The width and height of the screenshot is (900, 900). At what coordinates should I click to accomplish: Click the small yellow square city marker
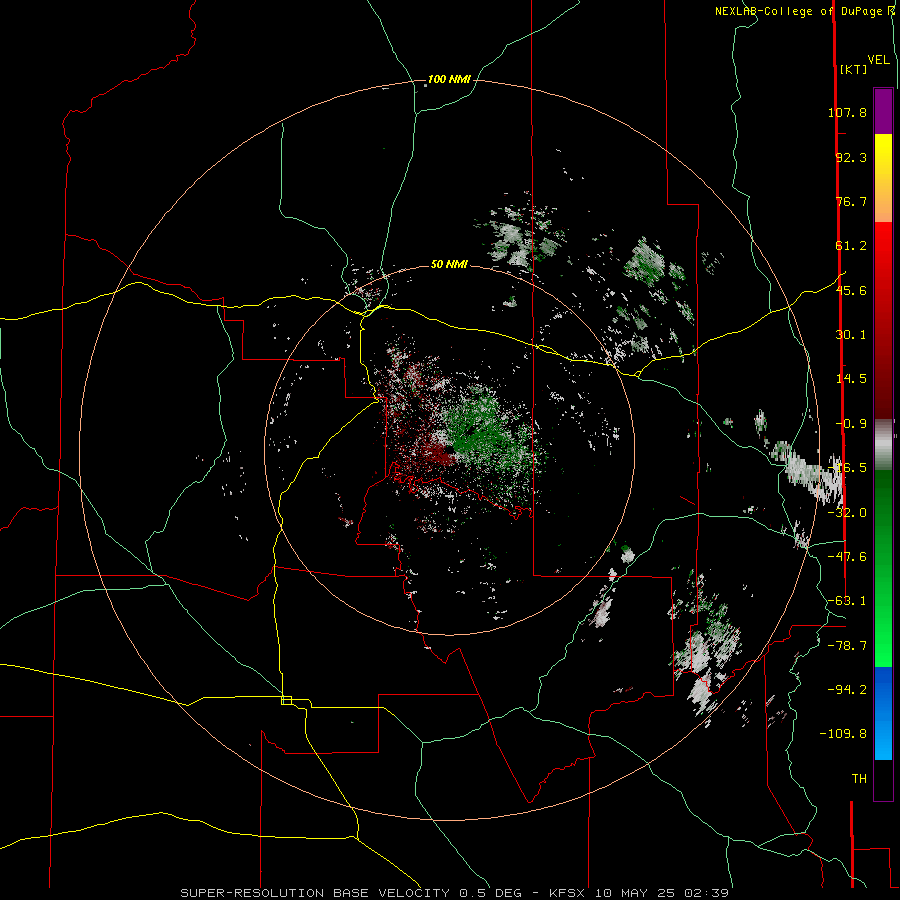[286, 700]
